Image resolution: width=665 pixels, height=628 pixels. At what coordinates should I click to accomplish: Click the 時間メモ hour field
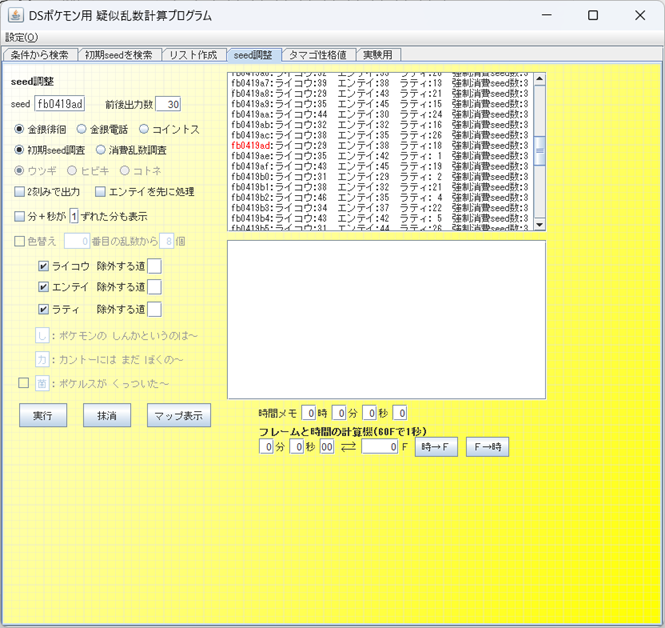308,413
